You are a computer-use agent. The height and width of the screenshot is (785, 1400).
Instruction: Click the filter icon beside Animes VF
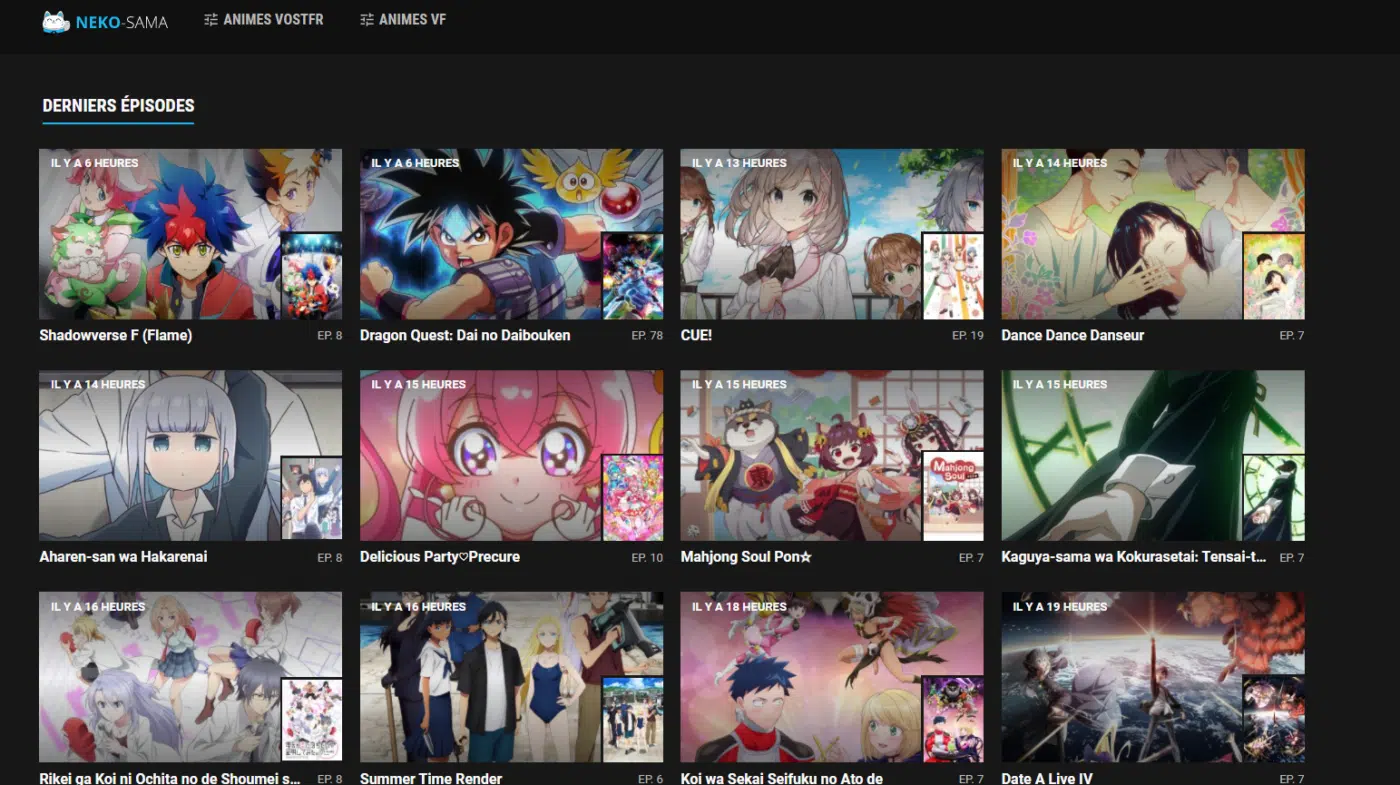[367, 20]
